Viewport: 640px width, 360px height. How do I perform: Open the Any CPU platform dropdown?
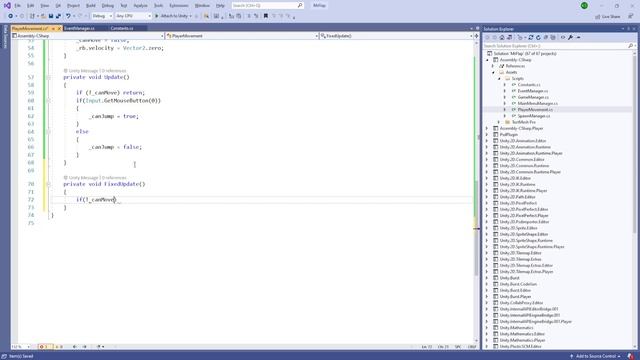[133, 16]
